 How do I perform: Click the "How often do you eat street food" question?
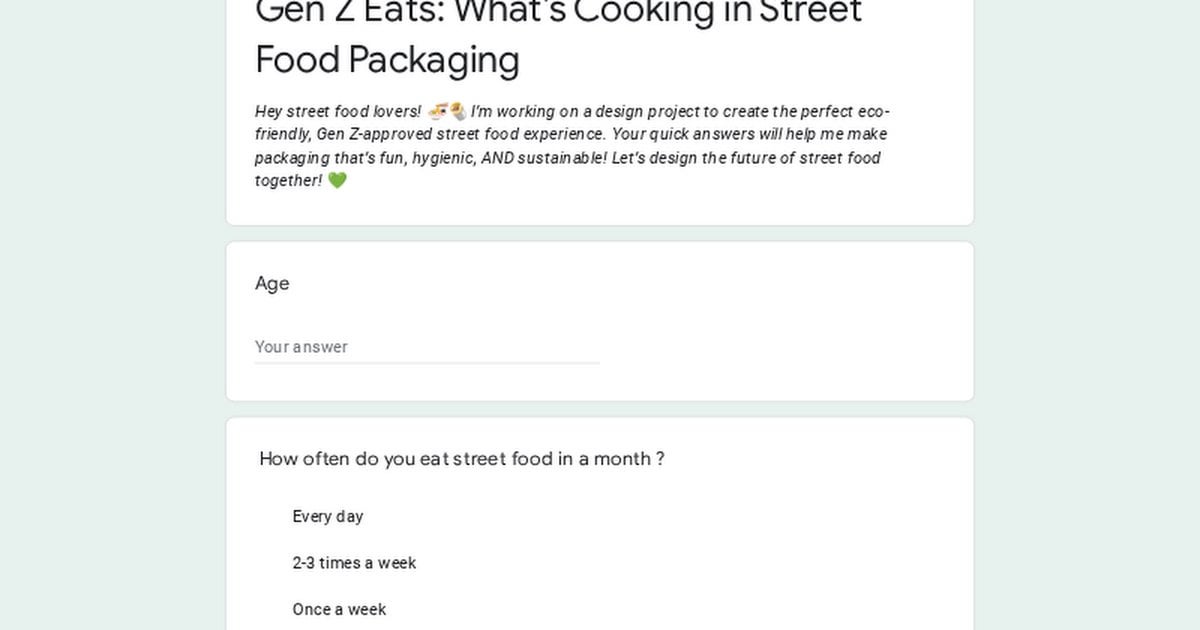(462, 459)
